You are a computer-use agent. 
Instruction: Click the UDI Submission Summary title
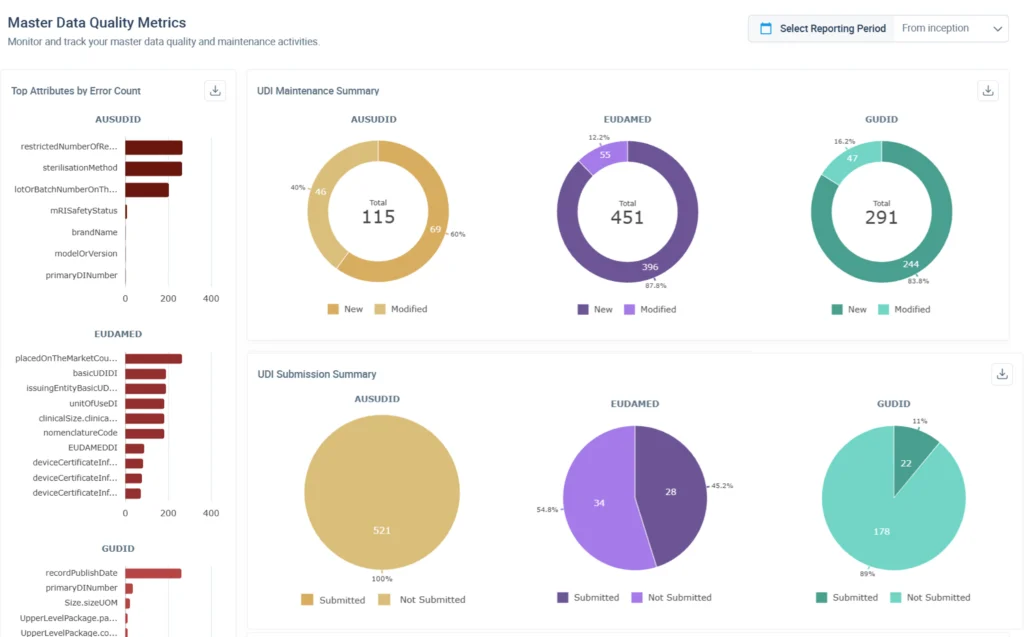point(317,374)
